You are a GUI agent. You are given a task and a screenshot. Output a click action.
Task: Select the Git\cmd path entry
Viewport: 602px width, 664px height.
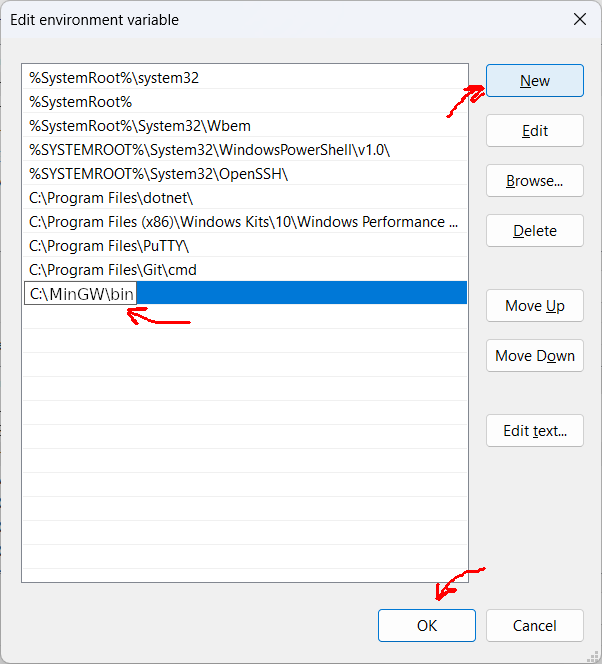click(x=245, y=270)
